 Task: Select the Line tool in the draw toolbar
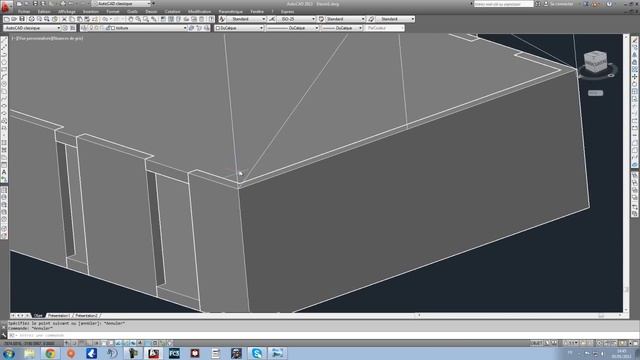pos(4,40)
